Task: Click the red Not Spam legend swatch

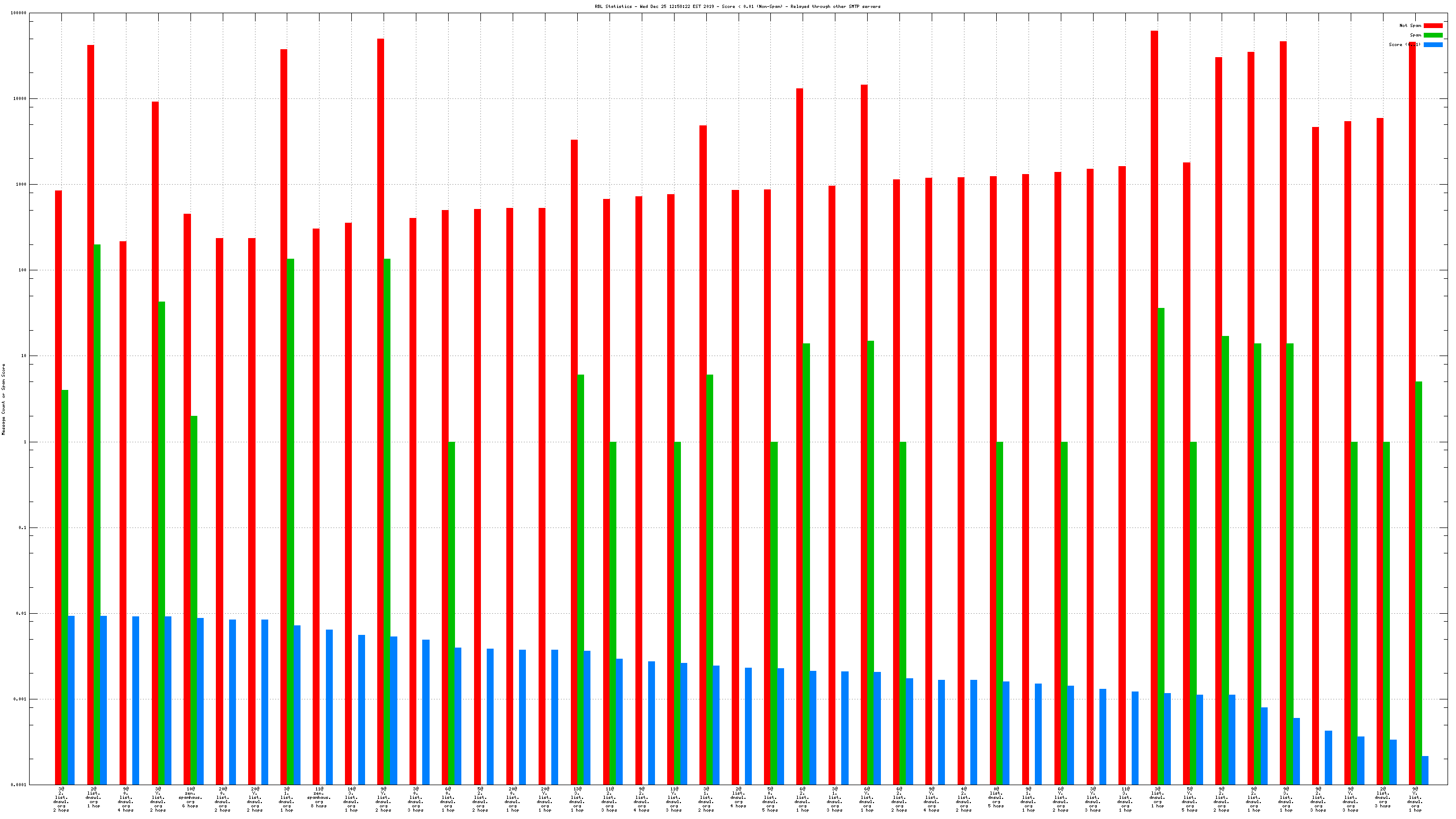Action: pos(1433,25)
